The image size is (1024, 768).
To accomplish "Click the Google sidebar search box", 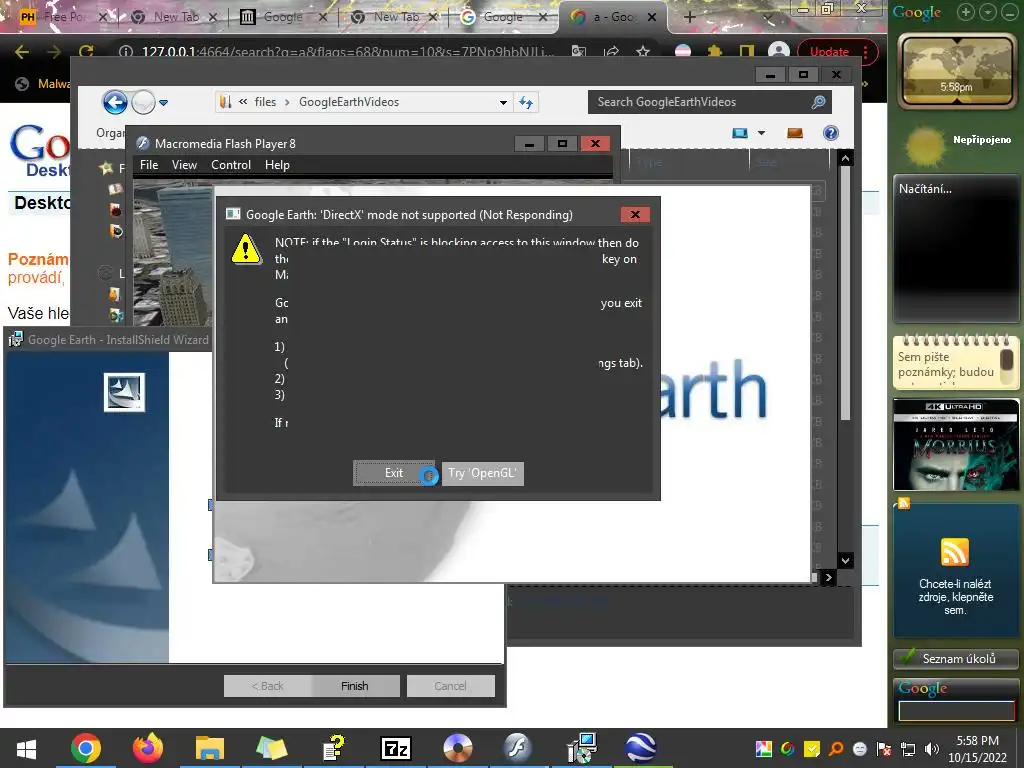I will click(956, 711).
